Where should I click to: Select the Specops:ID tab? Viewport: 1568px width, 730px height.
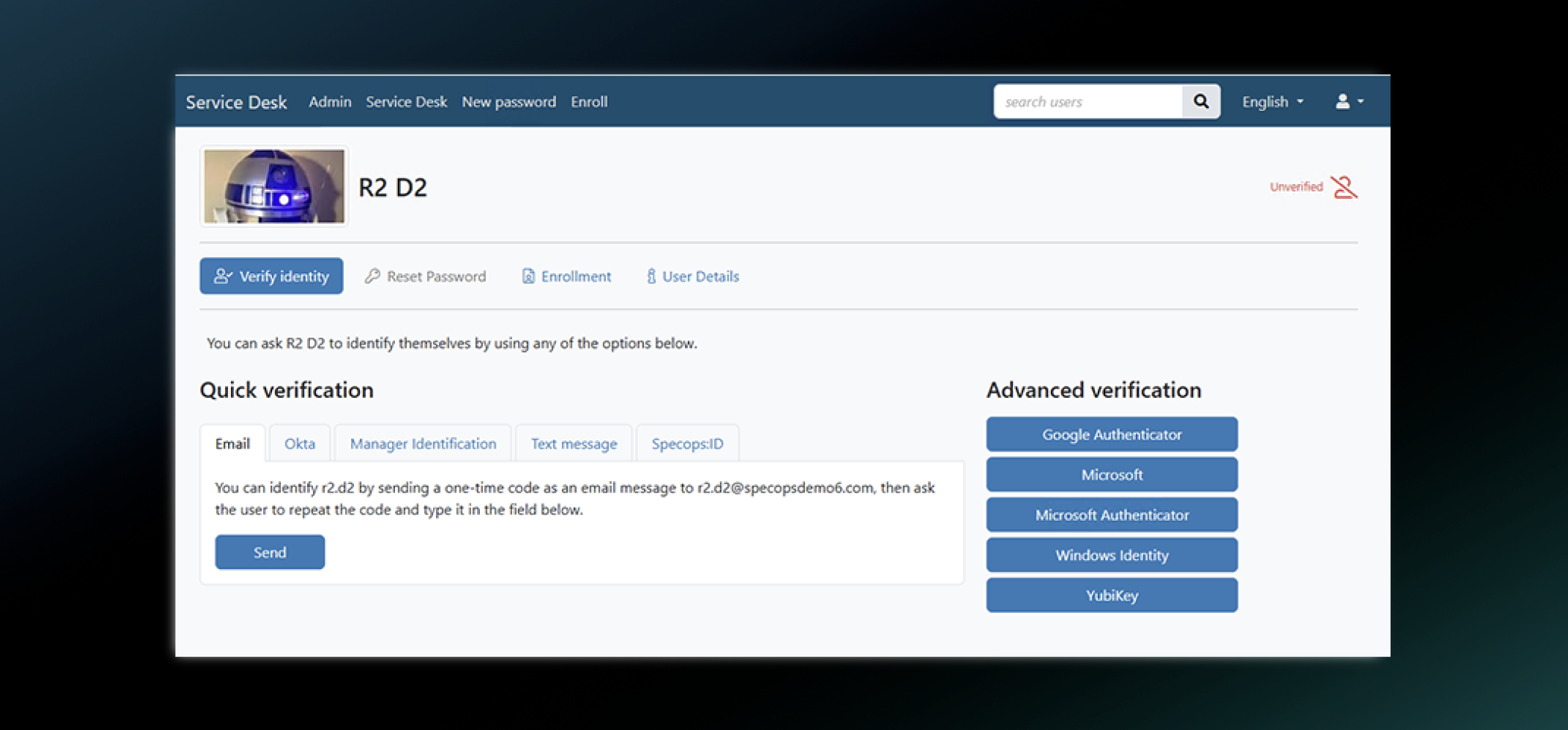pyautogui.click(x=687, y=444)
